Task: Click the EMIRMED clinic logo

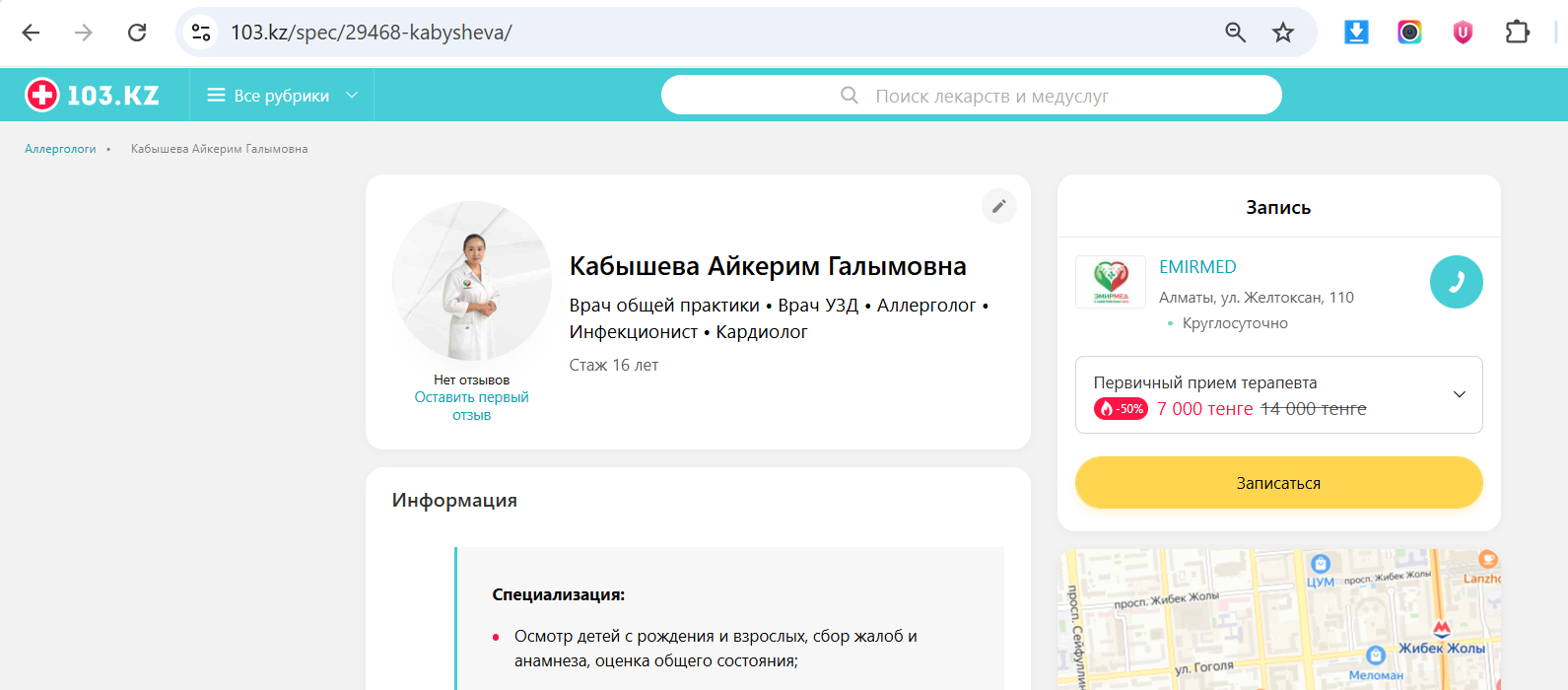Action: pyautogui.click(x=1111, y=282)
